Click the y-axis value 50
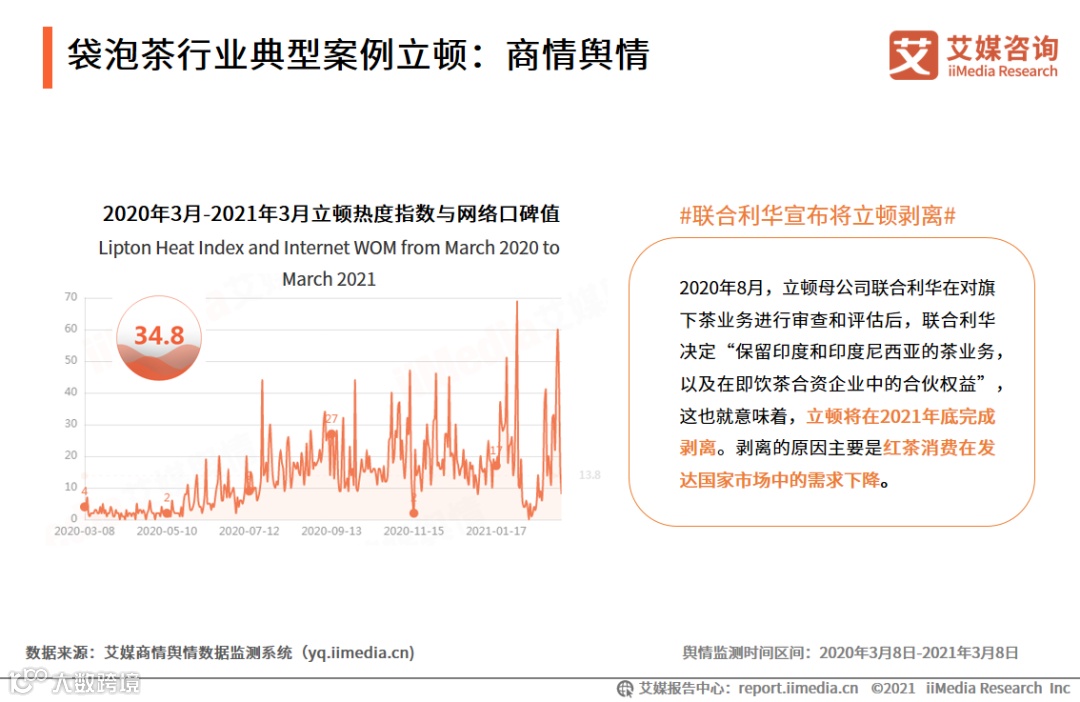The image size is (1080, 702). tap(71, 360)
